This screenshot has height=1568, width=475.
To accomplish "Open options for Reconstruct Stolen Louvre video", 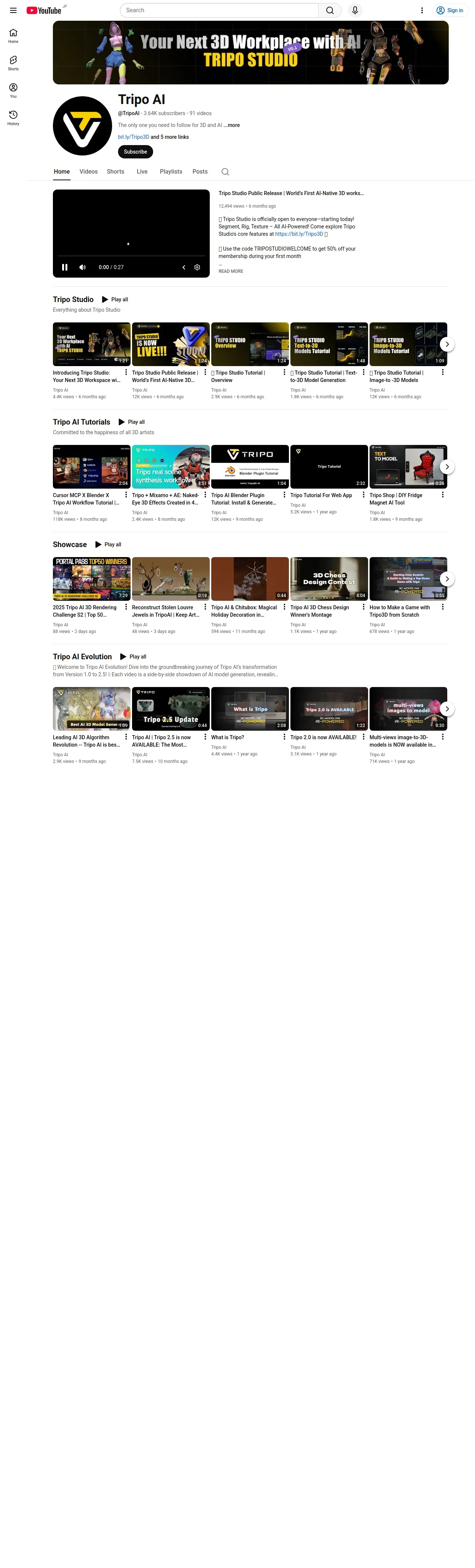I will [x=205, y=607].
